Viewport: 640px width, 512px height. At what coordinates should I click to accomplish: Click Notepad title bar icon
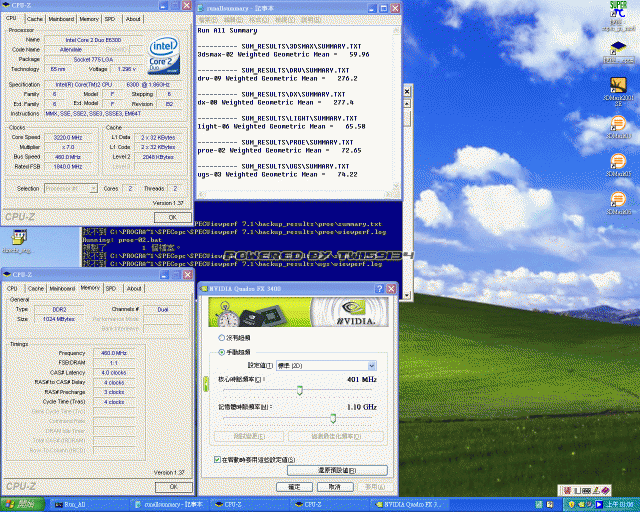(201, 8)
